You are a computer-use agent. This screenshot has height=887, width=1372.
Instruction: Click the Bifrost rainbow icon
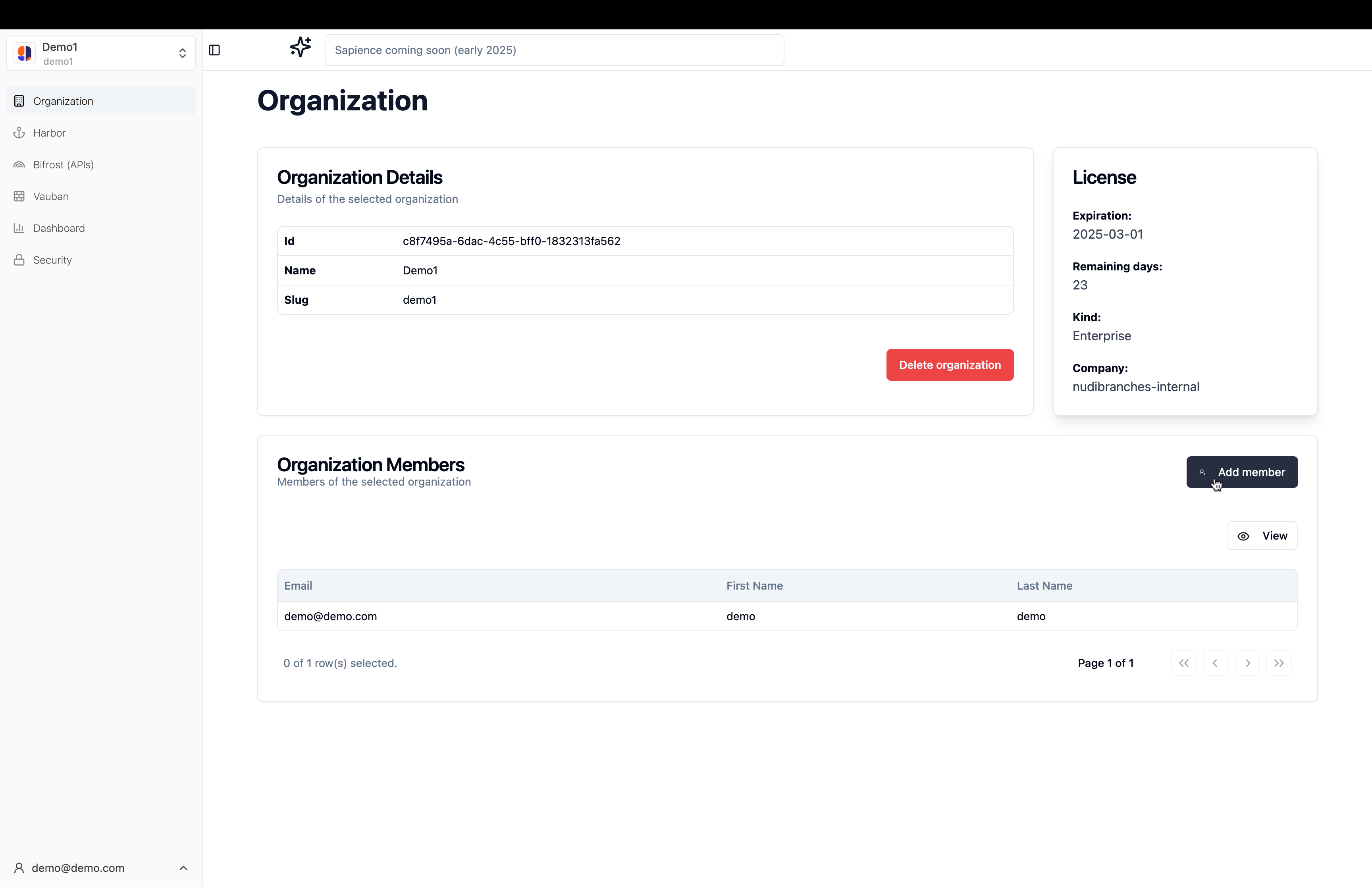click(19, 165)
